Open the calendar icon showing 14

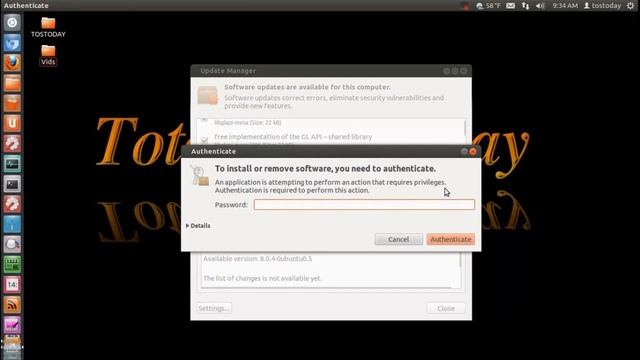point(12,284)
